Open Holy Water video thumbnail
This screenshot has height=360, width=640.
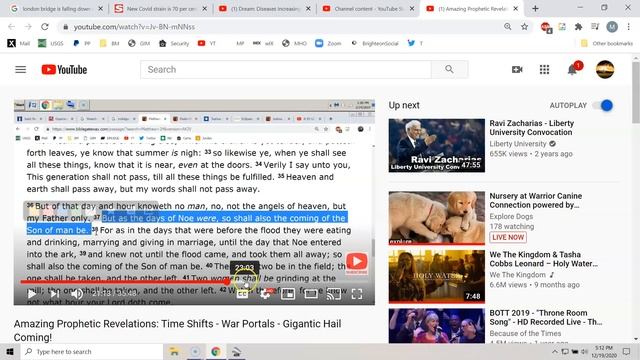[436, 276]
